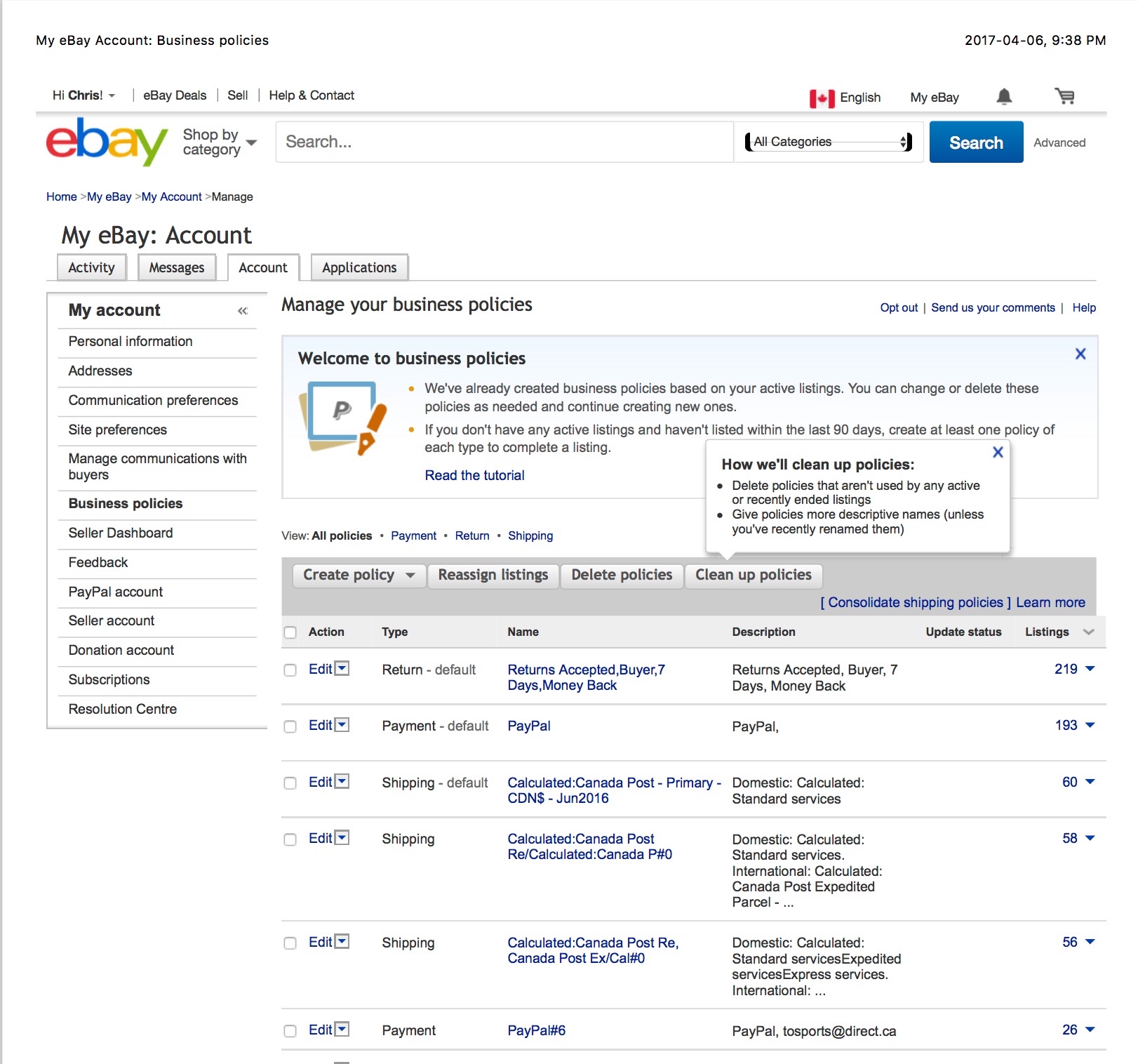Filter view by Return policies
This screenshot has width=1138, height=1064.
tap(472, 536)
